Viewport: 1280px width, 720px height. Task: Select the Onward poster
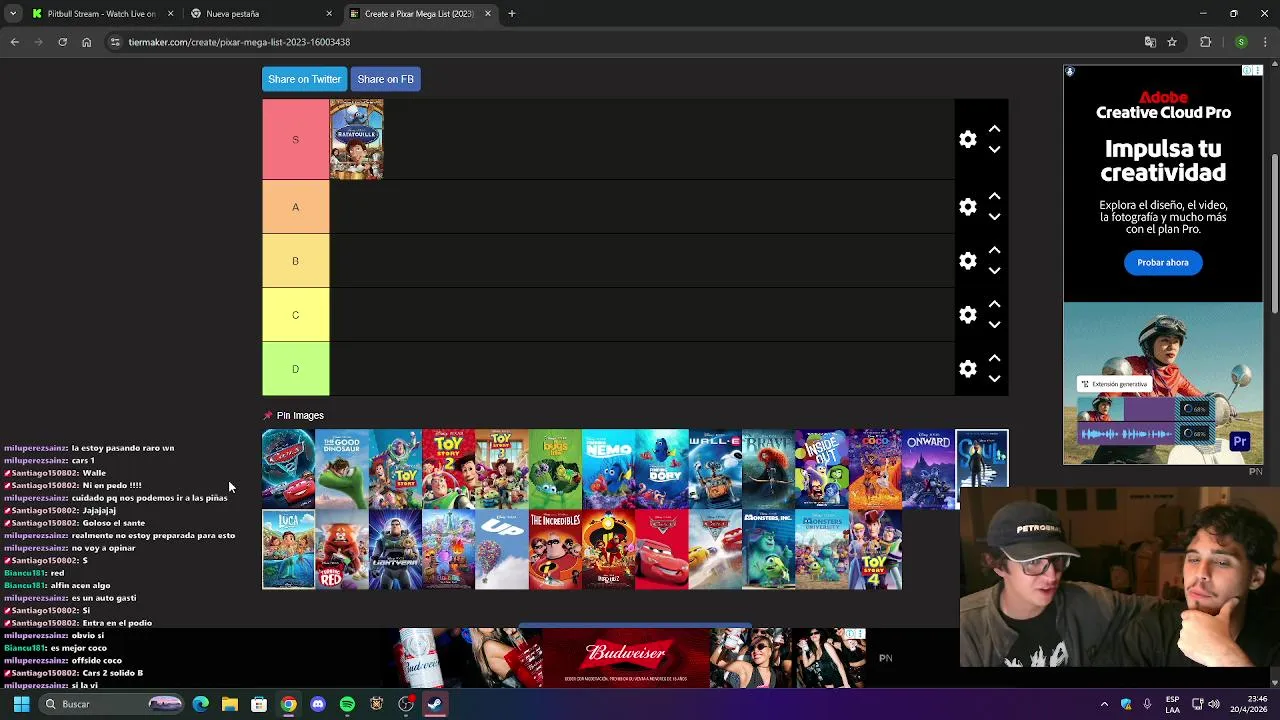click(x=928, y=469)
